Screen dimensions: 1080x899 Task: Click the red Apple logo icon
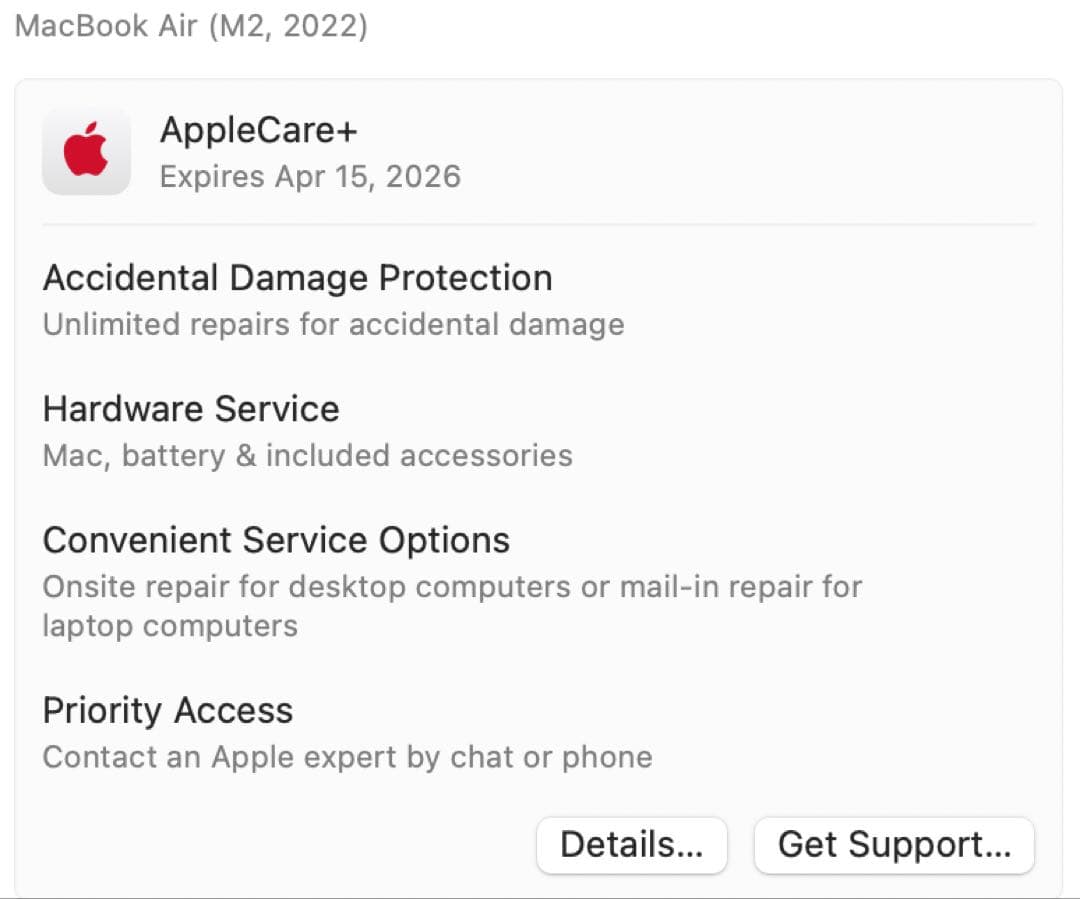coord(86,151)
